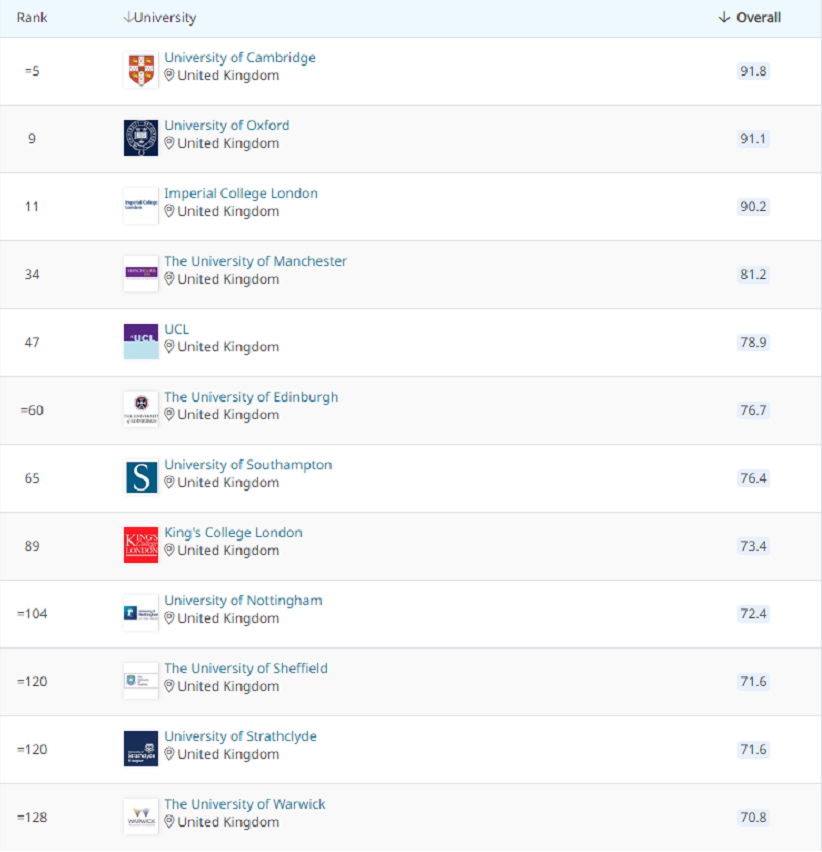Click the University of Oxford logo
The image size is (822, 852).
pyautogui.click(x=141, y=138)
